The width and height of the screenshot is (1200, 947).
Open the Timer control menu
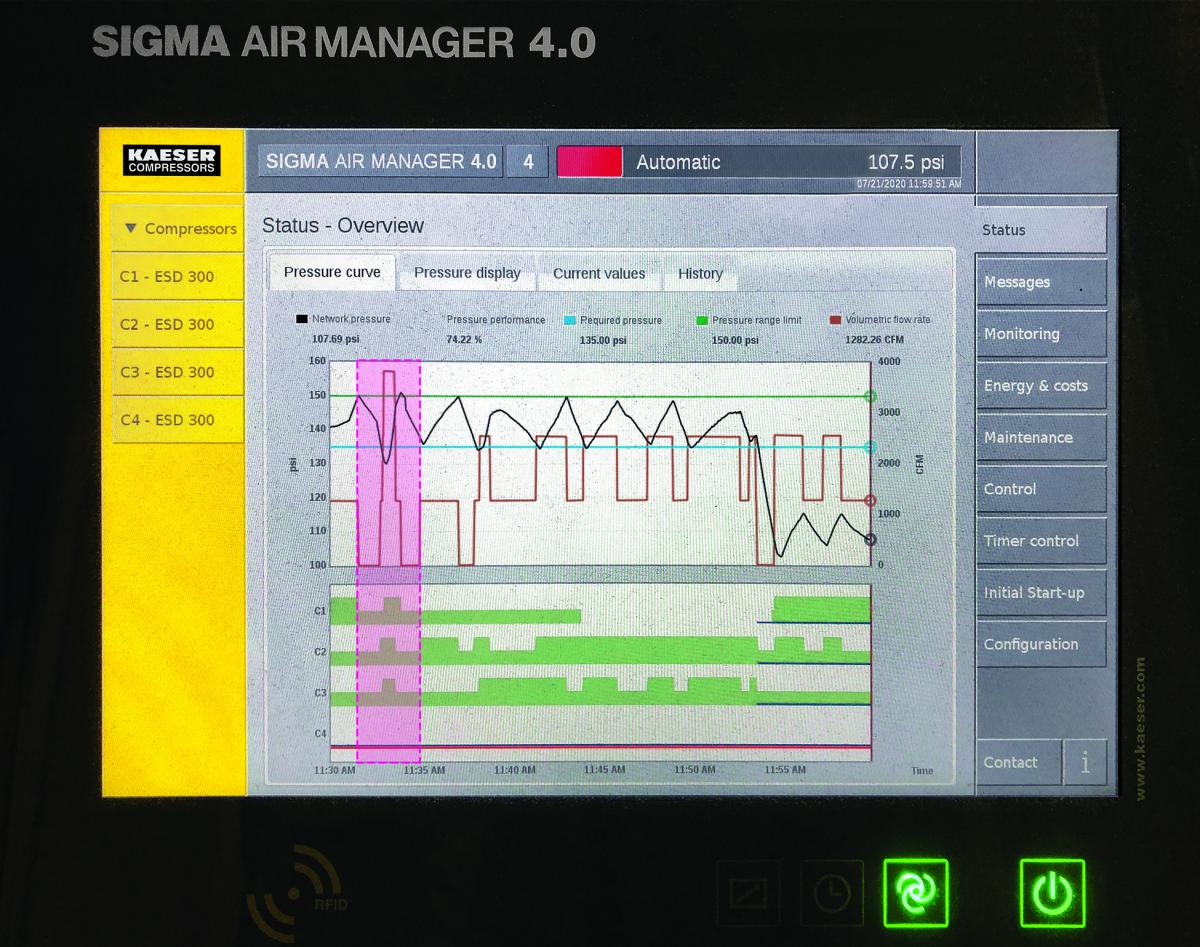1041,541
